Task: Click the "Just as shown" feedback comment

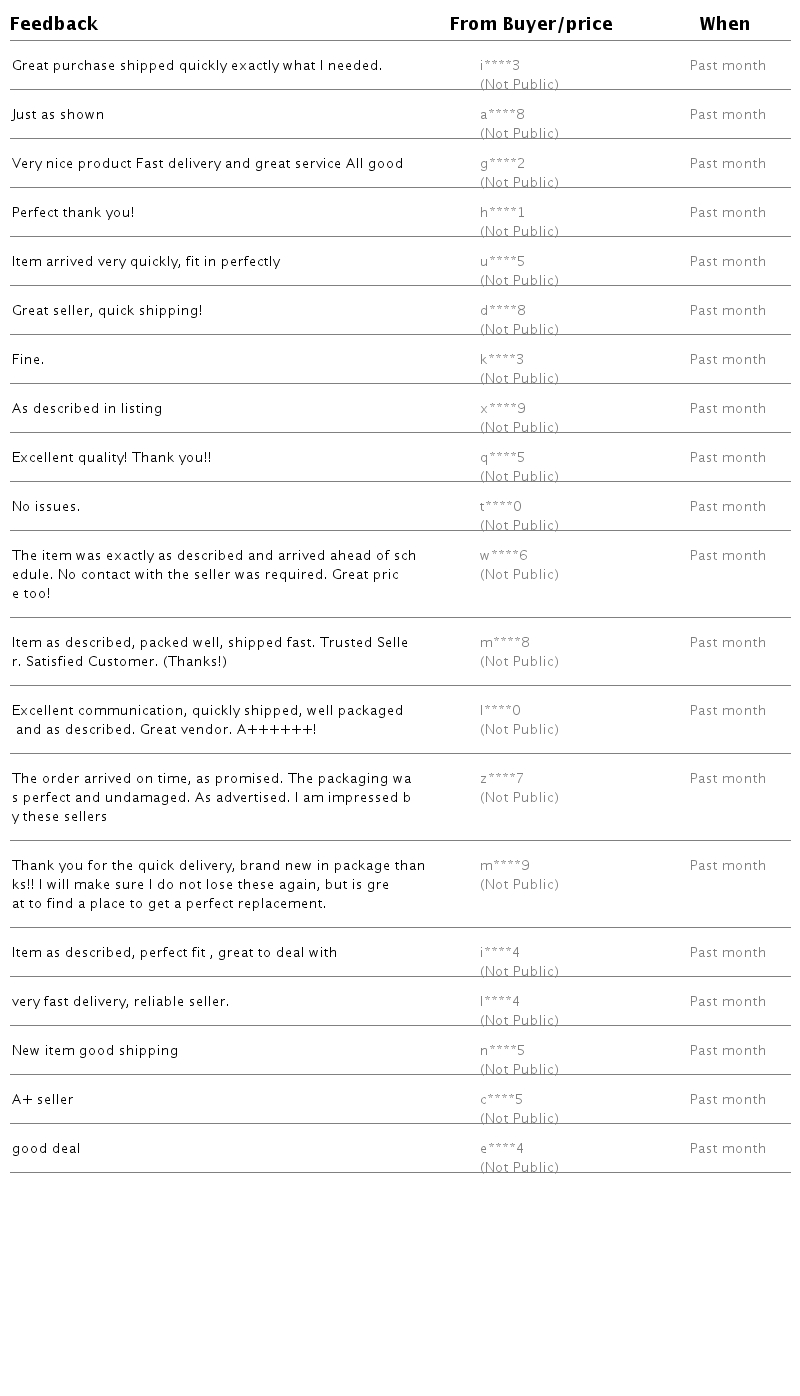Action: pyautogui.click(x=58, y=115)
